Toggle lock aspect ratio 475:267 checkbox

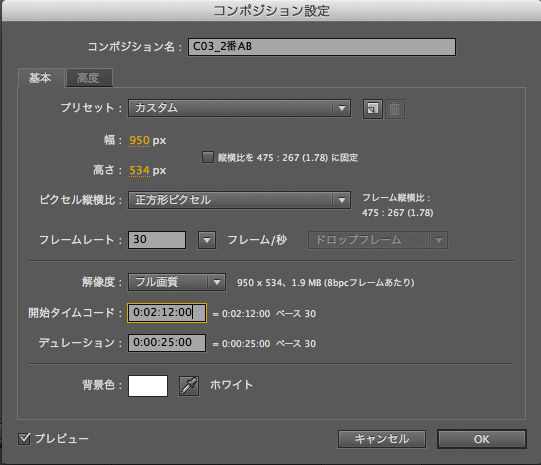coord(208,157)
